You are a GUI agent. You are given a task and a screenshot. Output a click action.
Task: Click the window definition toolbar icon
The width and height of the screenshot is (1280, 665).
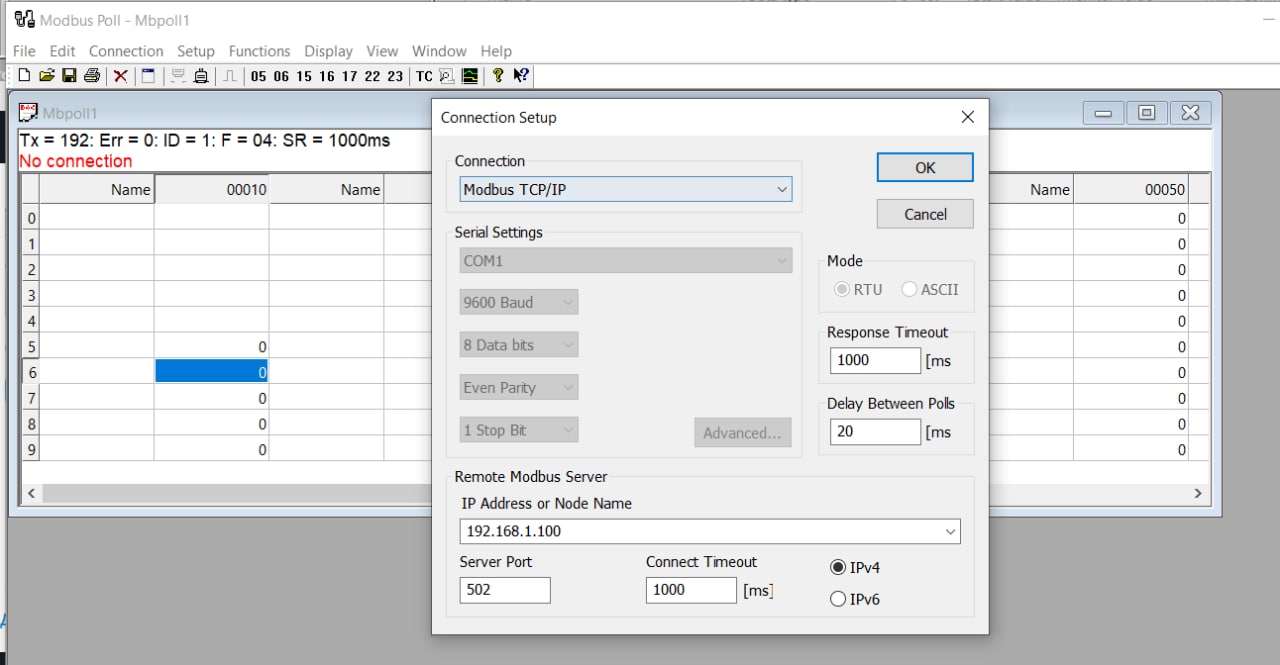point(148,76)
